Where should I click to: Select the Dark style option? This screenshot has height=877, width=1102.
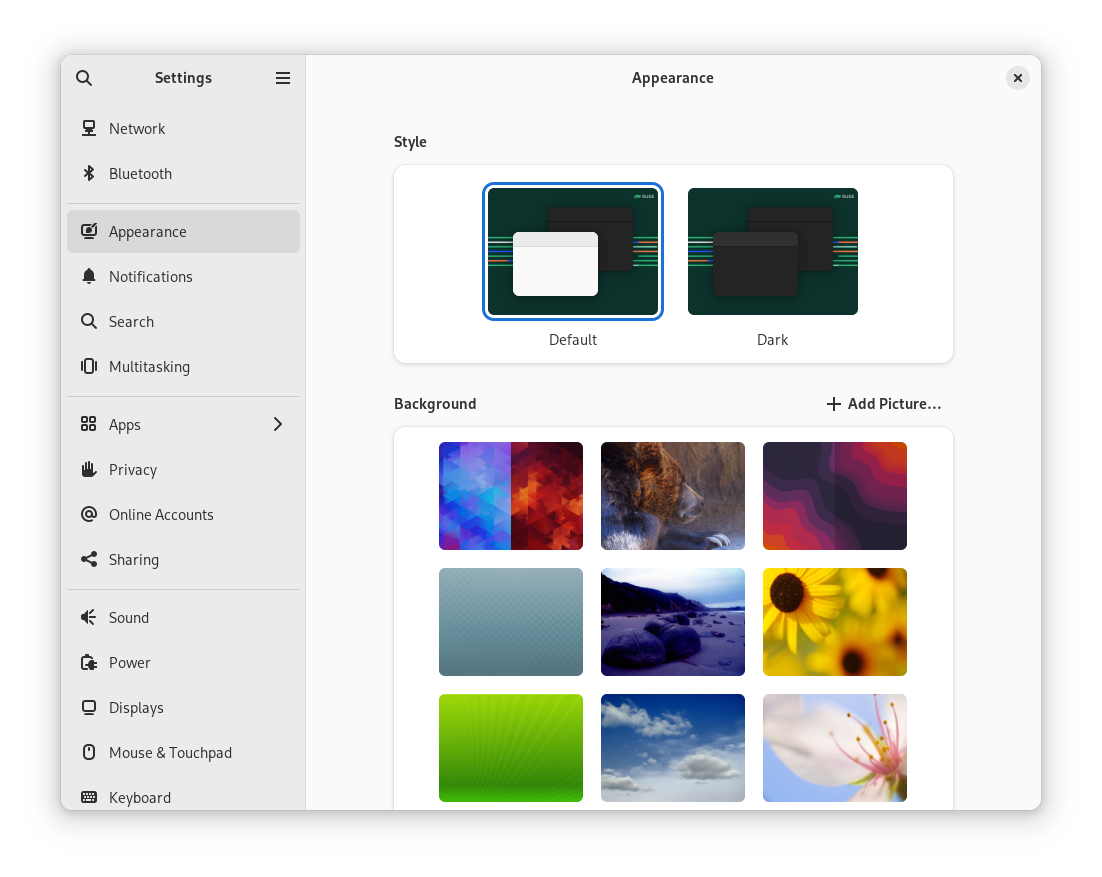pyautogui.click(x=772, y=252)
